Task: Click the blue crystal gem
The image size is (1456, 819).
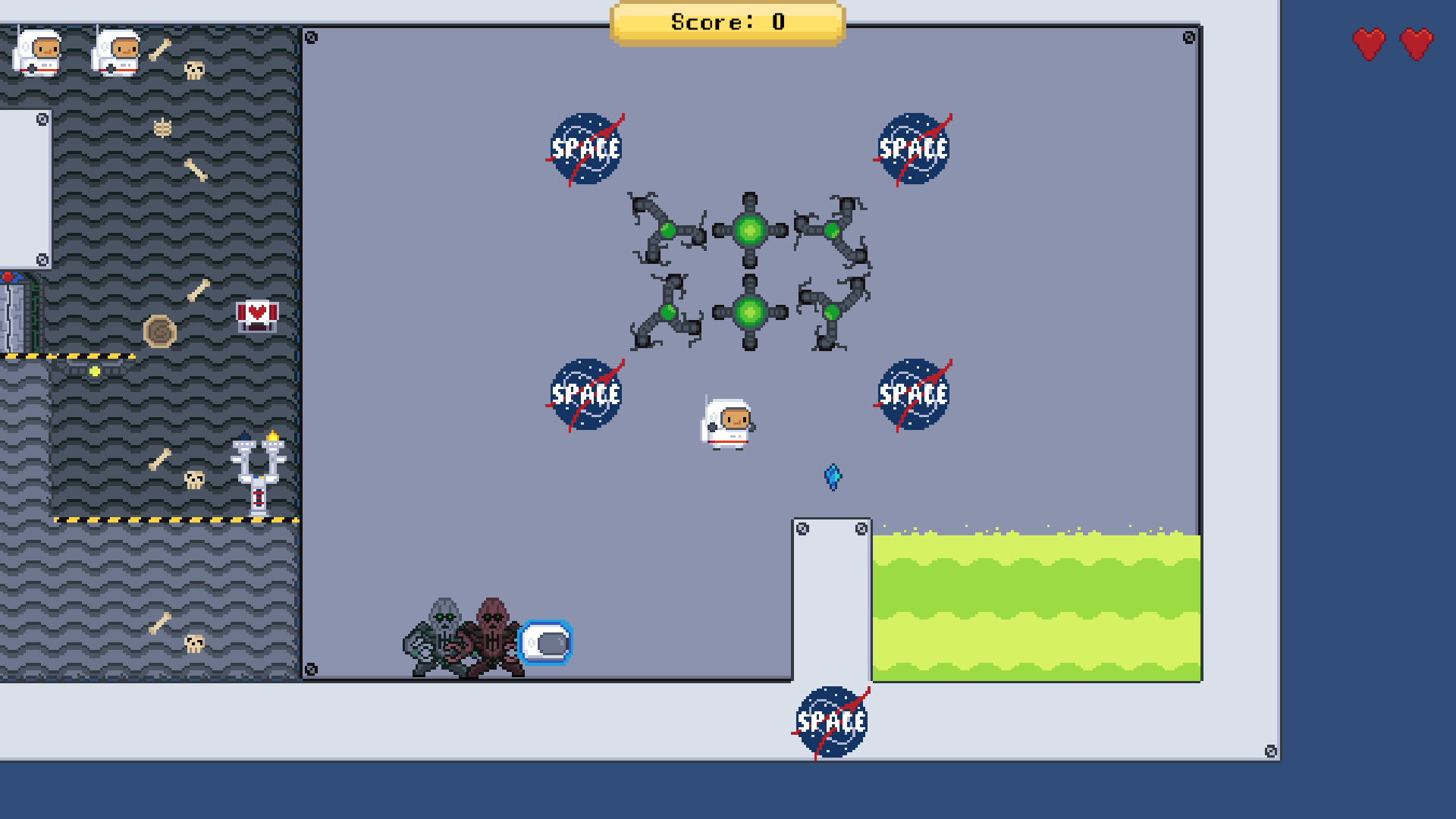Action: (x=833, y=477)
